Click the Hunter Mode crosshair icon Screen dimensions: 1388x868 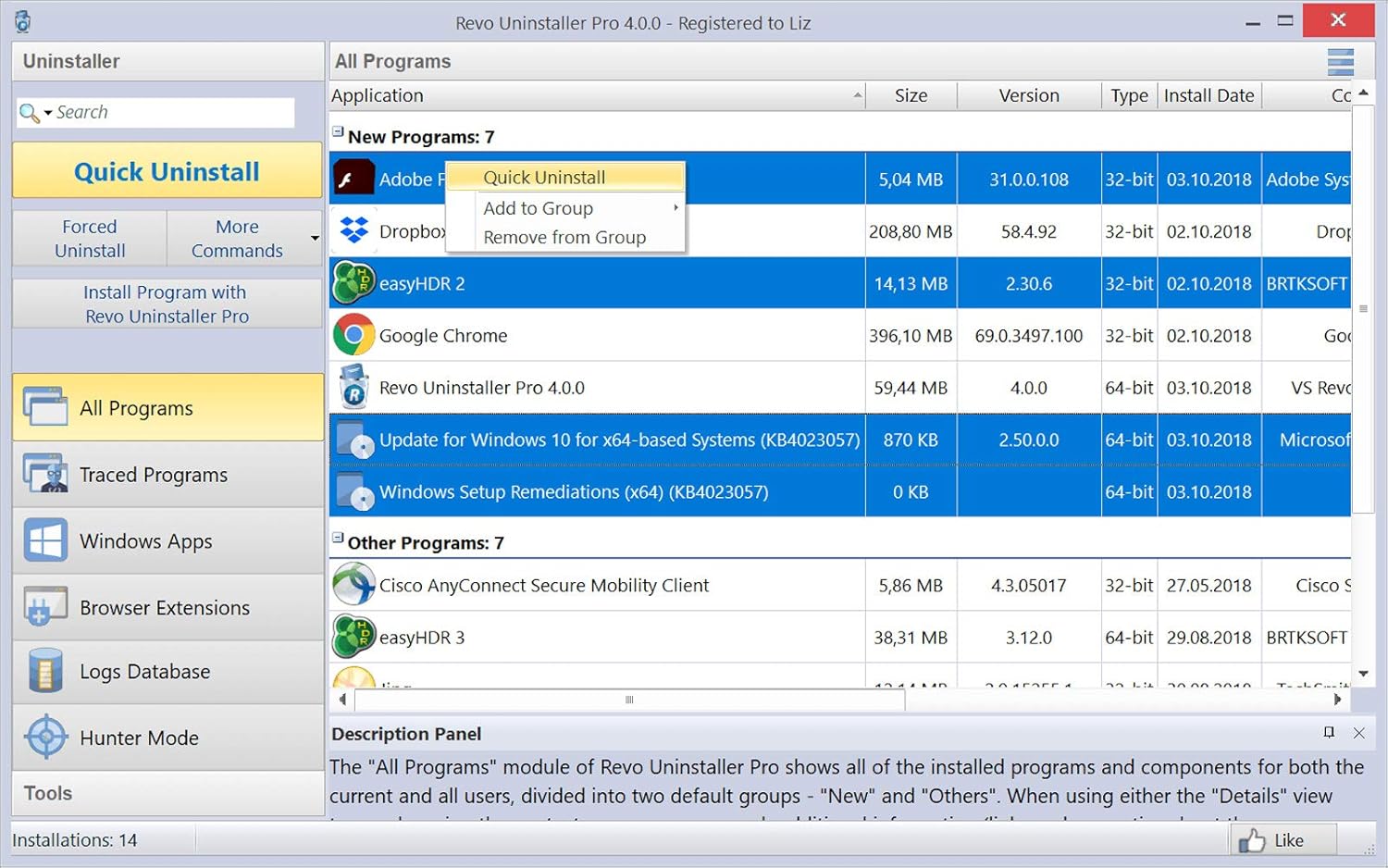pyautogui.click(x=45, y=738)
